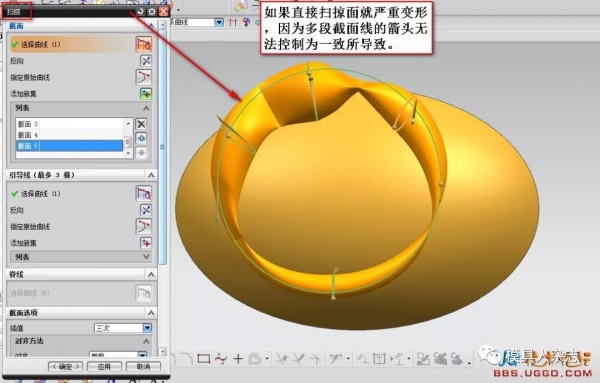
Task: Select the point plus tool in bottom toolbar
Action: [x=238, y=359]
